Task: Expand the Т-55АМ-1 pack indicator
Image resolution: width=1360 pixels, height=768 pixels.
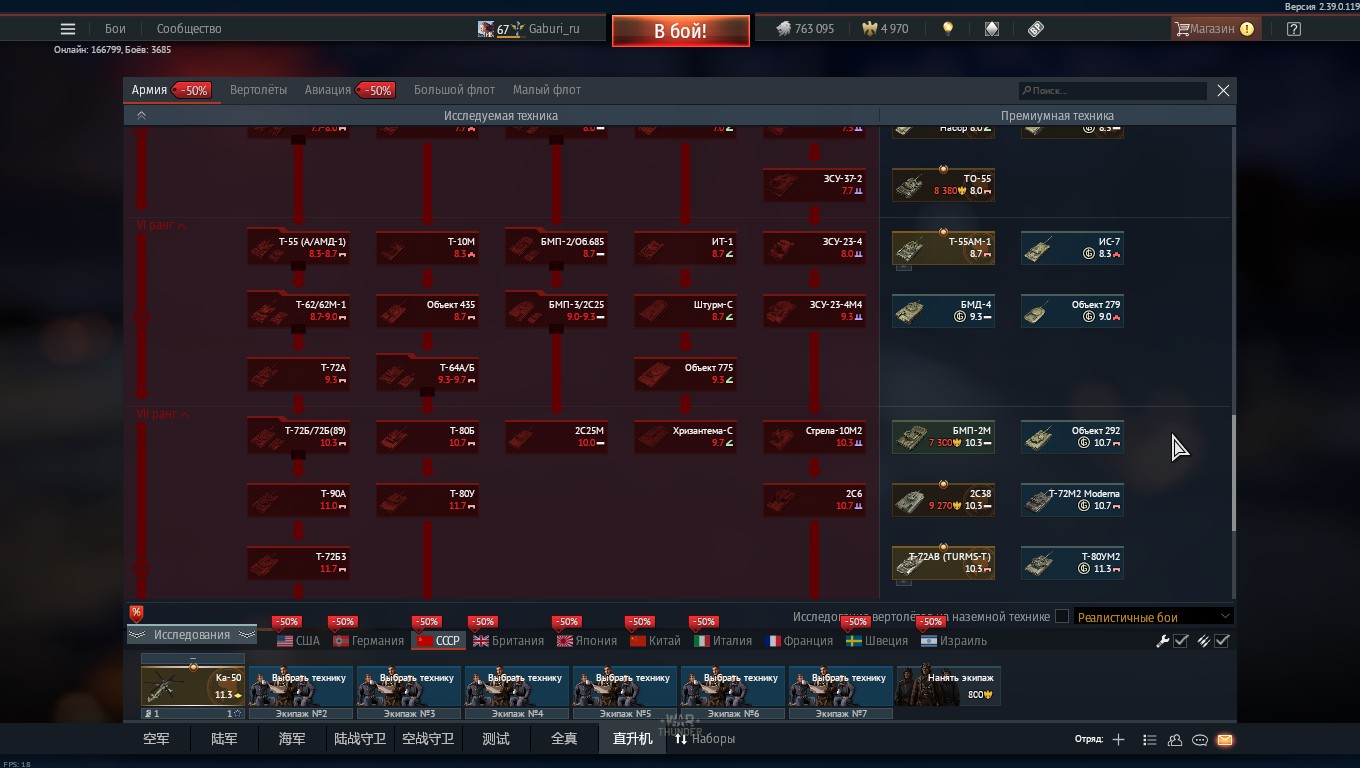Action: pos(904,268)
